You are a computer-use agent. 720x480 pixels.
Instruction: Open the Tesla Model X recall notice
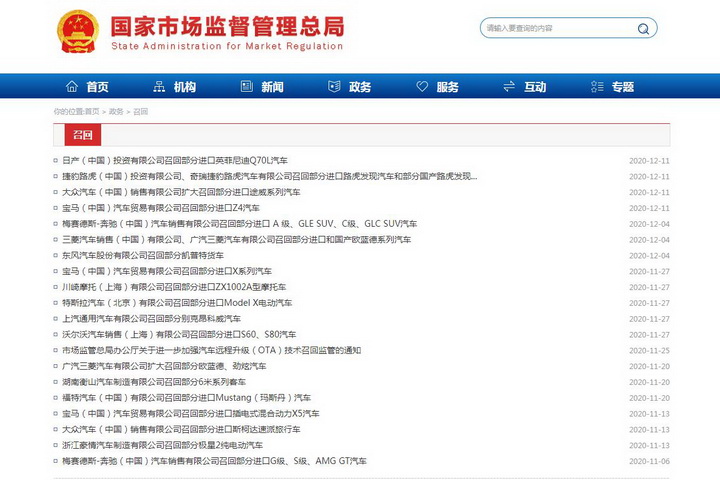coord(177,303)
